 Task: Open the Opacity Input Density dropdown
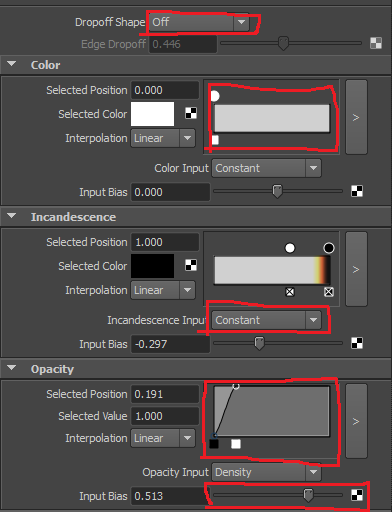pyautogui.click(x=266, y=472)
